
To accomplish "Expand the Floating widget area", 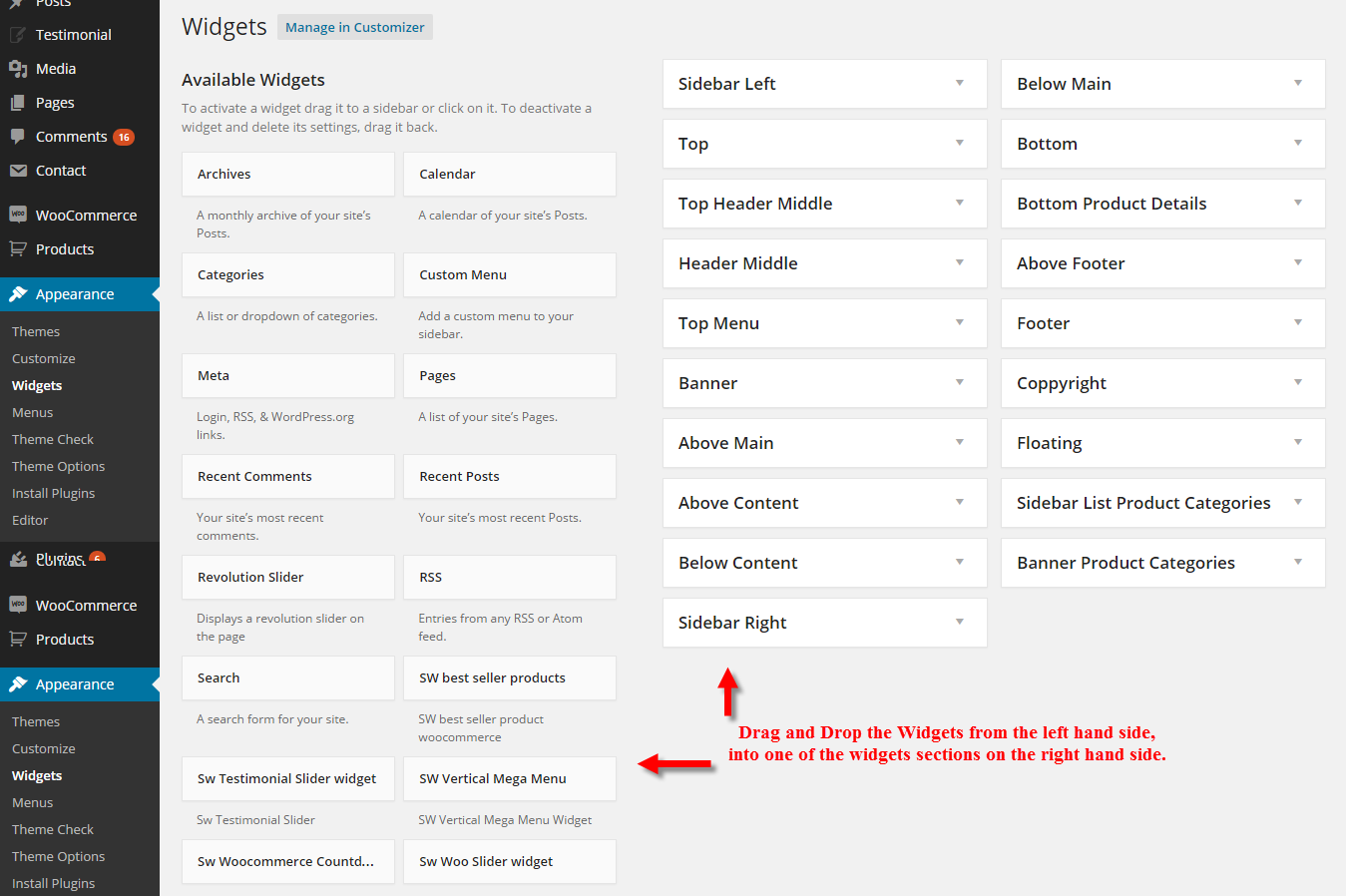I will [x=1163, y=443].
